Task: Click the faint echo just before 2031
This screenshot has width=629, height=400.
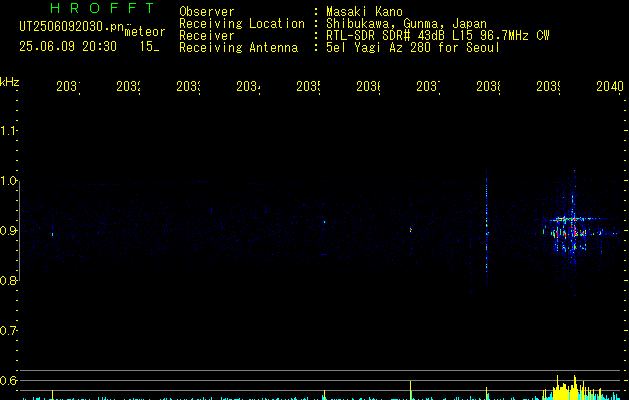Action: click(52, 234)
